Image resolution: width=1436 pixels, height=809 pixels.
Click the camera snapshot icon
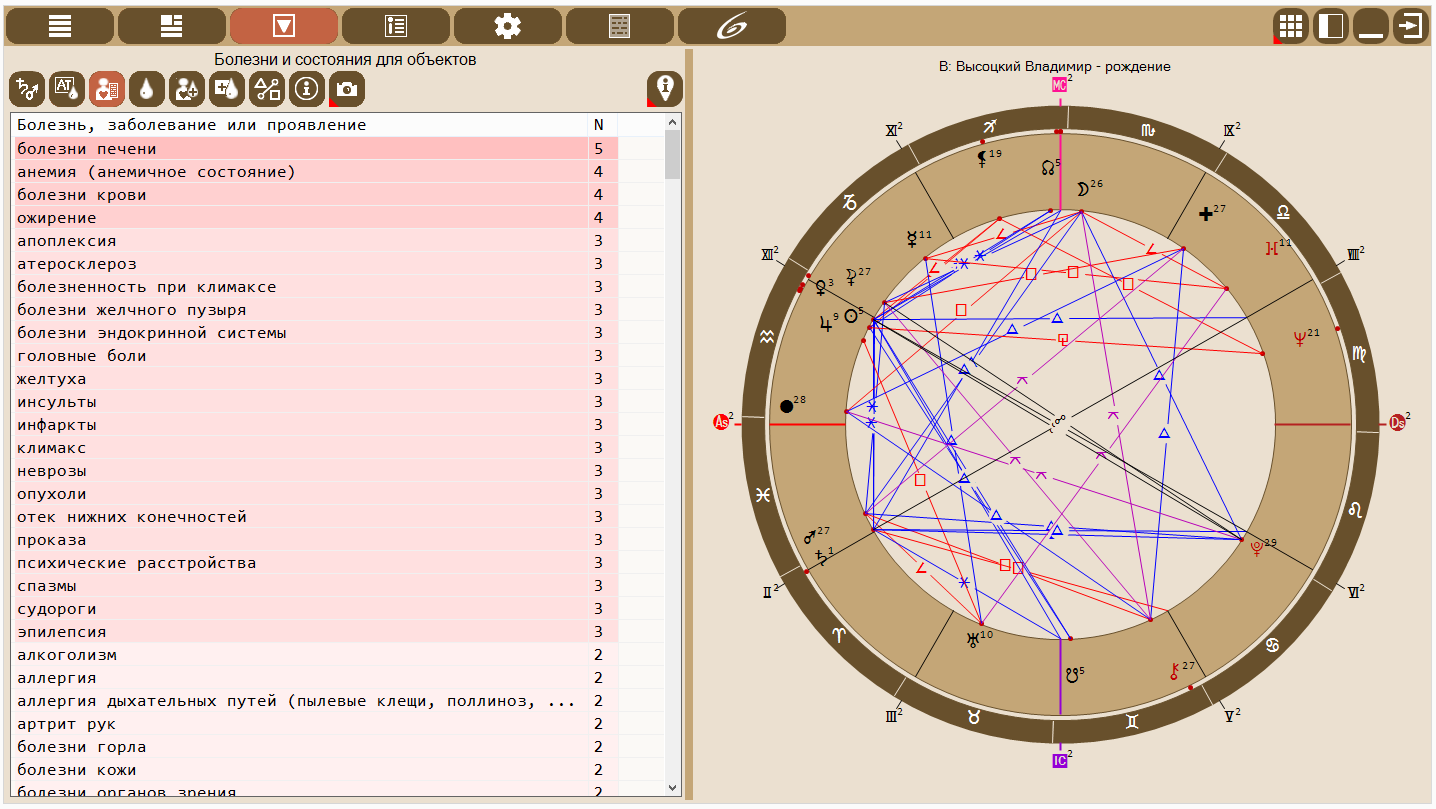point(346,89)
